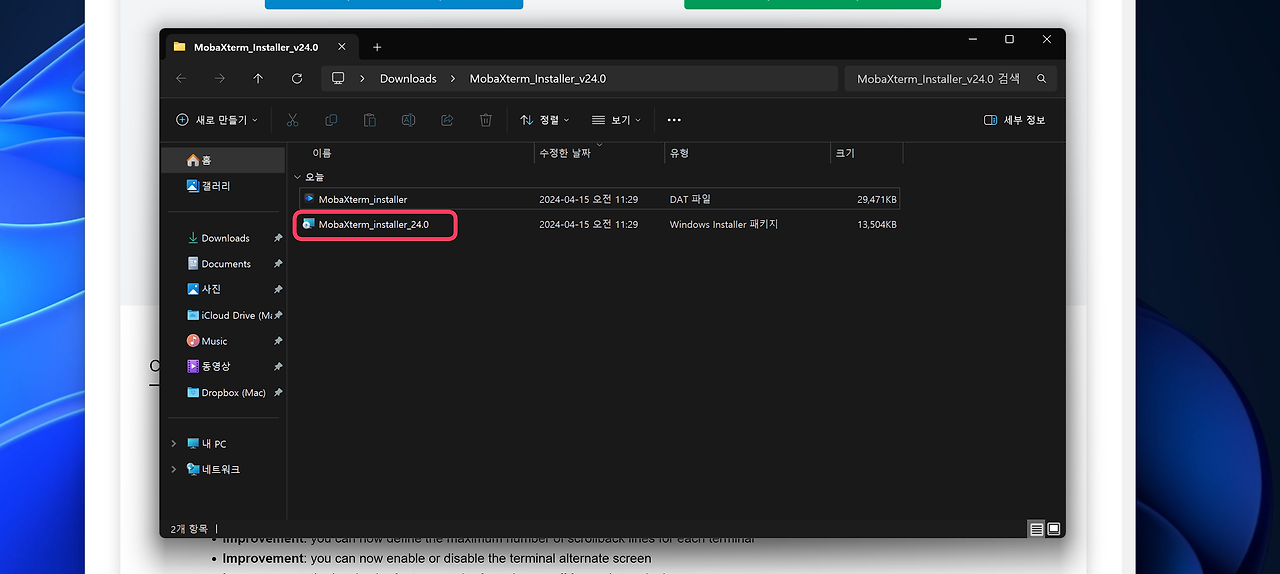Screen dimensions: 1280x574
Task: Open the See more ellipsis menu
Action: (x=674, y=120)
